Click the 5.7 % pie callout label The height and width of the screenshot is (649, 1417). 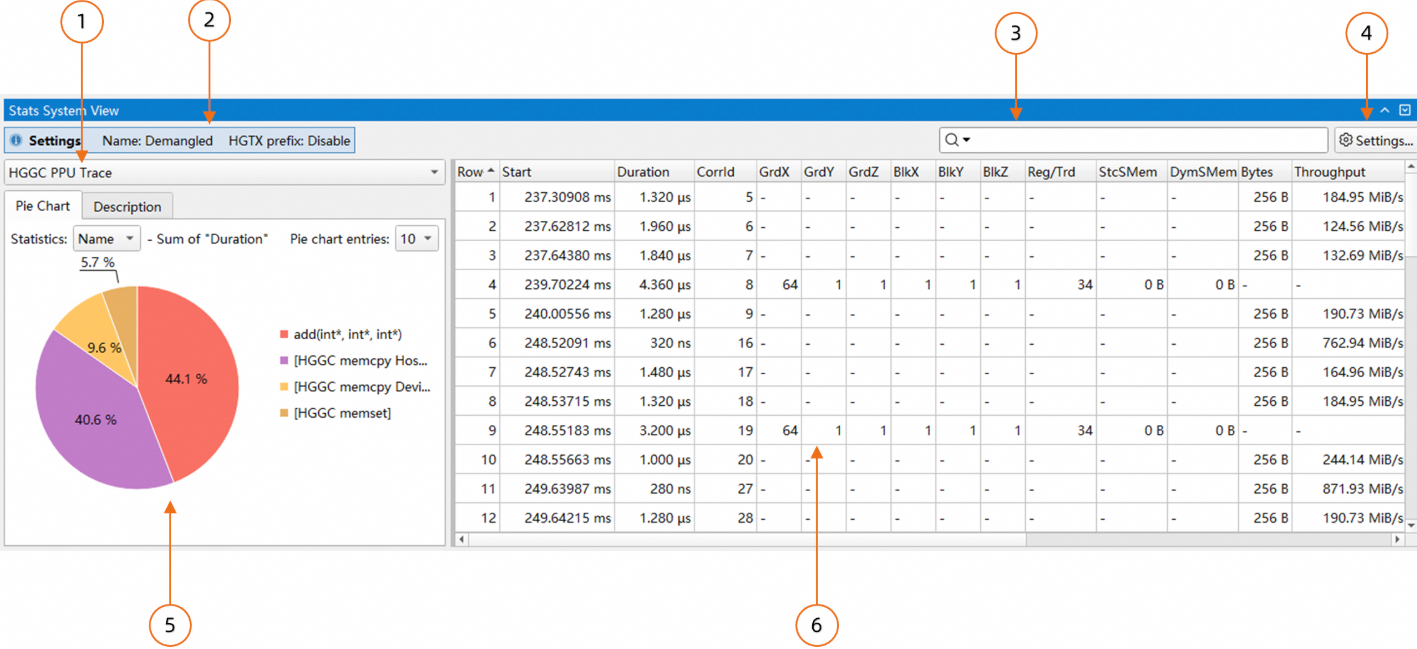coord(97,262)
